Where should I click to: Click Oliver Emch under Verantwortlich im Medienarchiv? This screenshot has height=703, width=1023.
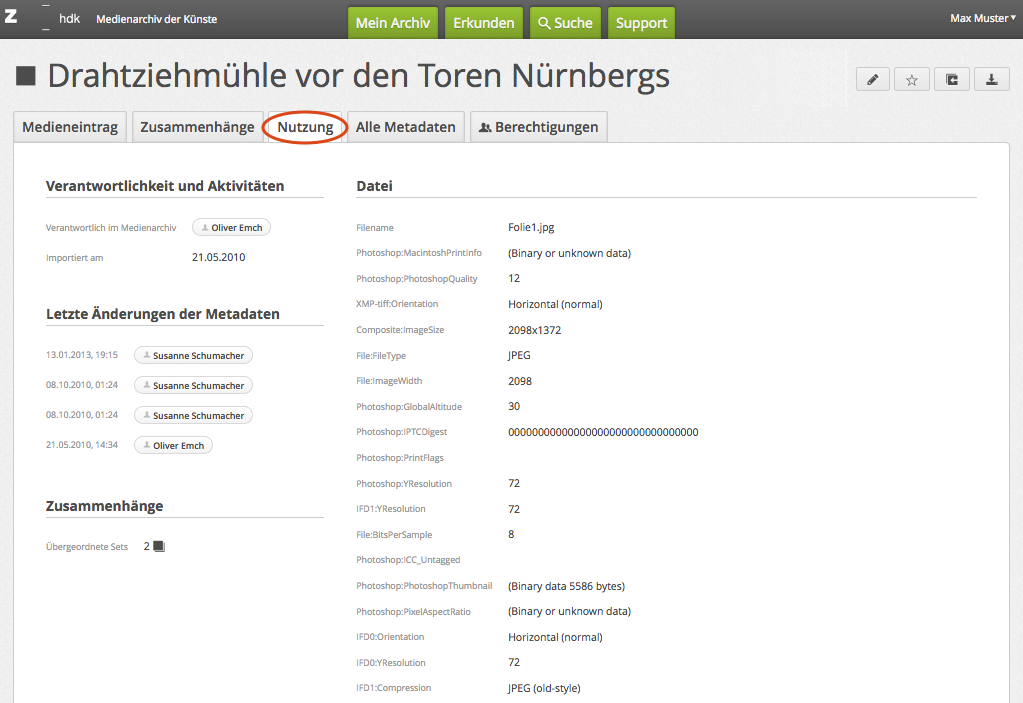231,228
